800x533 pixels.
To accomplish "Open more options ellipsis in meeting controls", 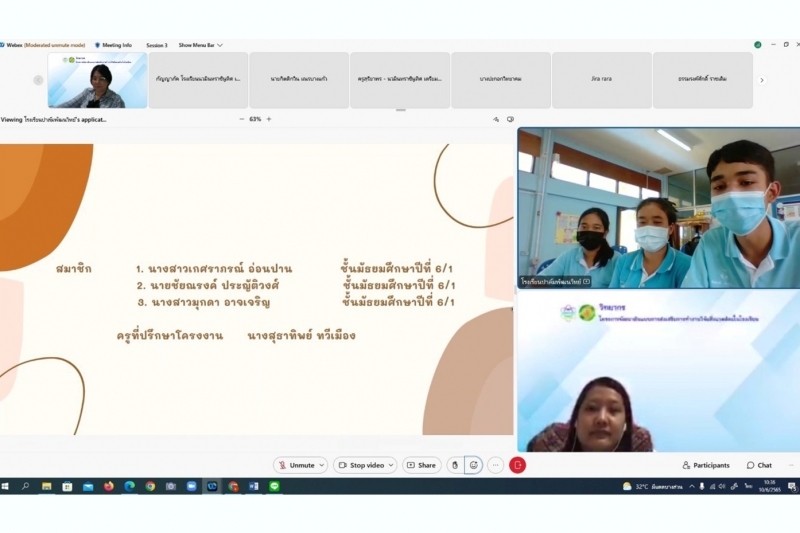I will (496, 465).
